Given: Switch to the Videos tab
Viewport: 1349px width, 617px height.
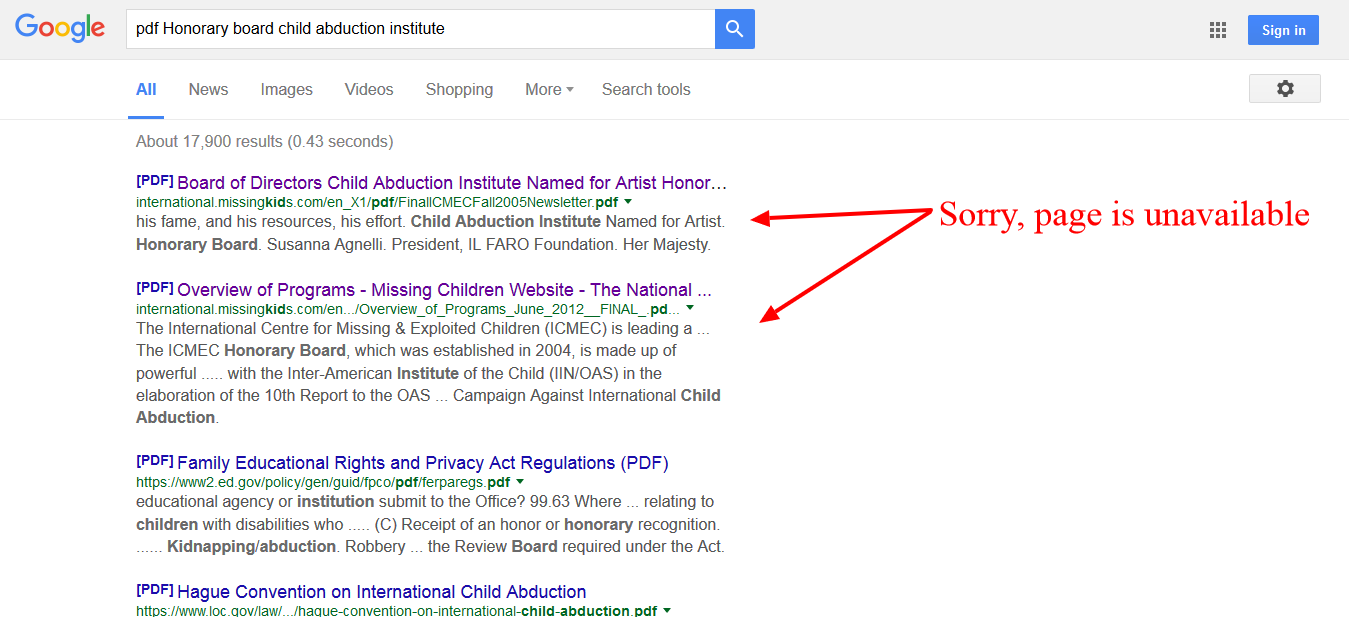Looking at the screenshot, I should tap(369, 89).
